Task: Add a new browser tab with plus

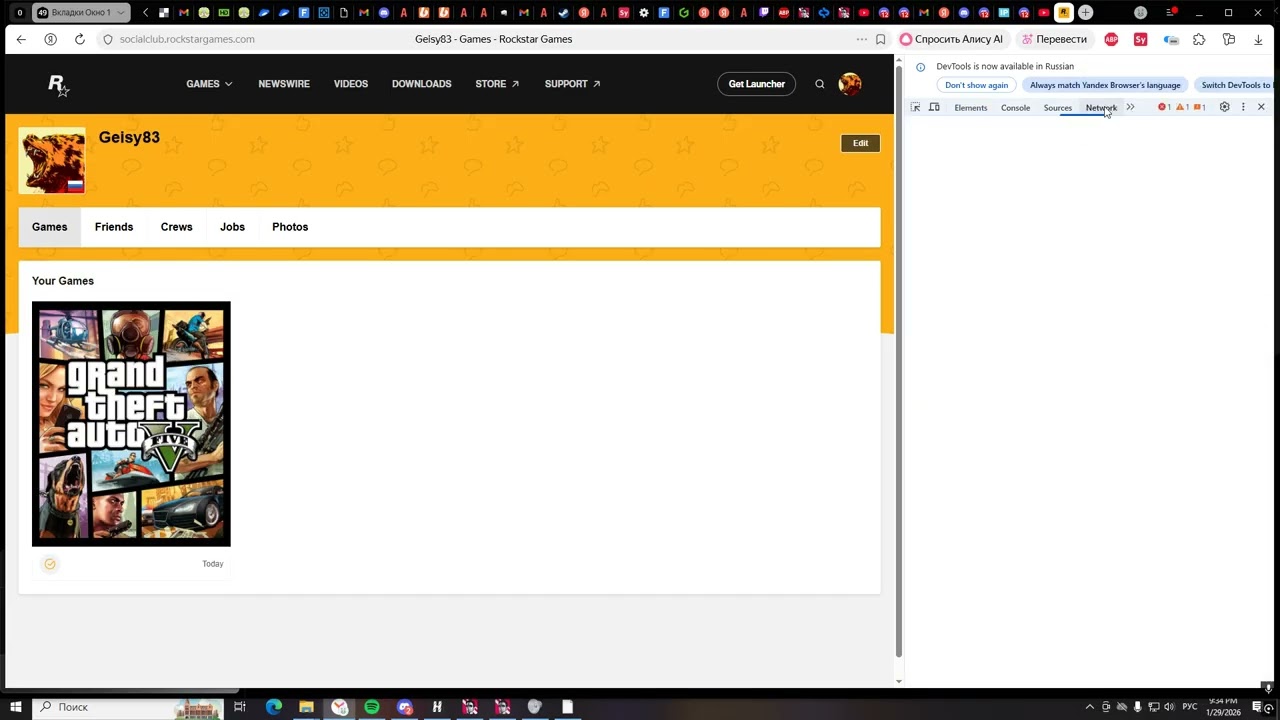Action: point(1085,13)
